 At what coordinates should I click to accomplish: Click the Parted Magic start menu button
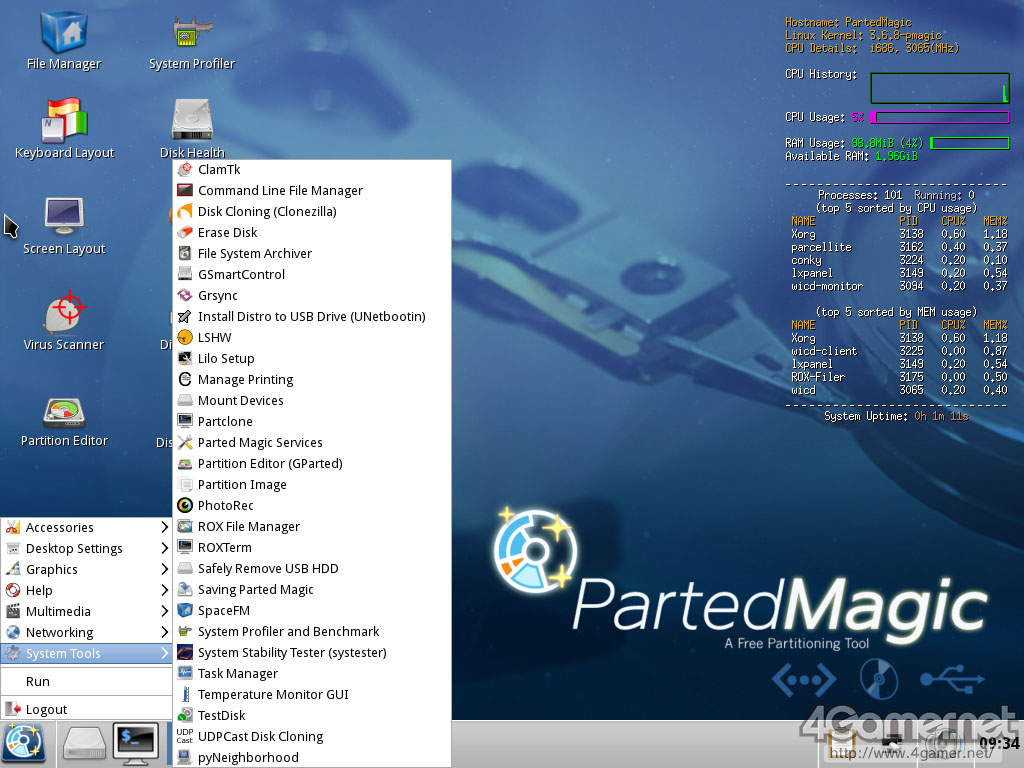pyautogui.click(x=24, y=744)
